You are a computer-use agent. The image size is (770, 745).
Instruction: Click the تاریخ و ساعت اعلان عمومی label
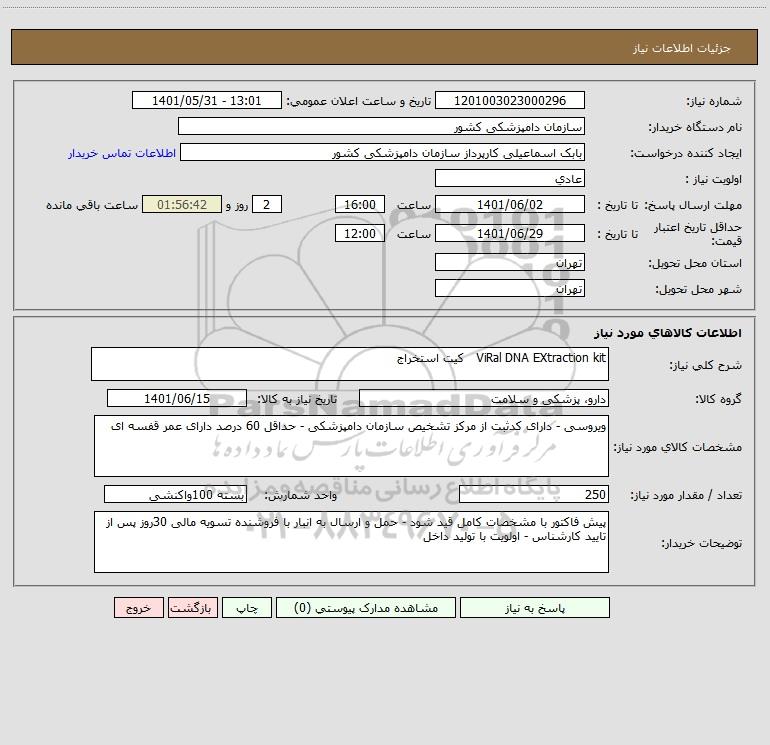358,101
